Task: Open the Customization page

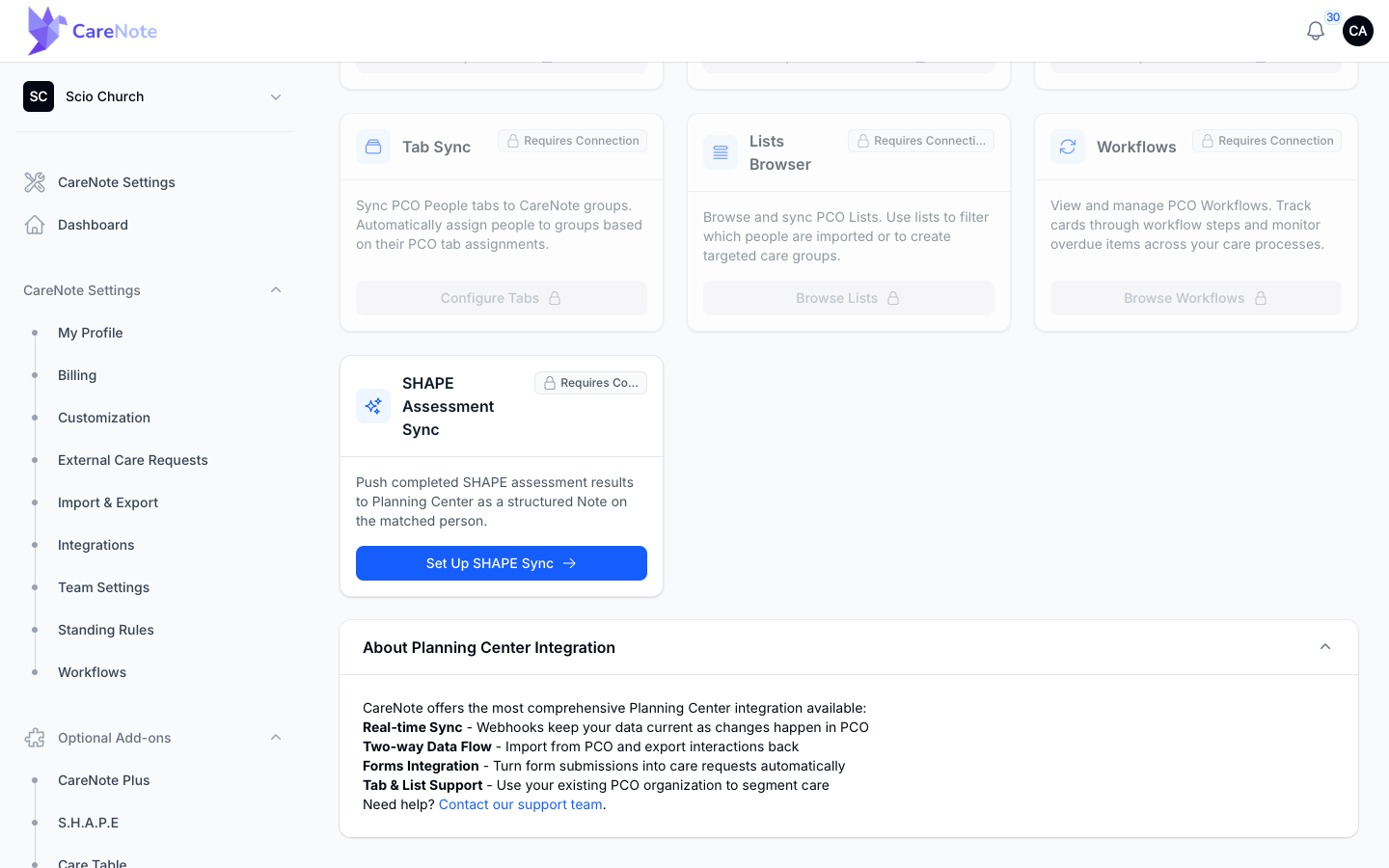Action: click(x=104, y=418)
